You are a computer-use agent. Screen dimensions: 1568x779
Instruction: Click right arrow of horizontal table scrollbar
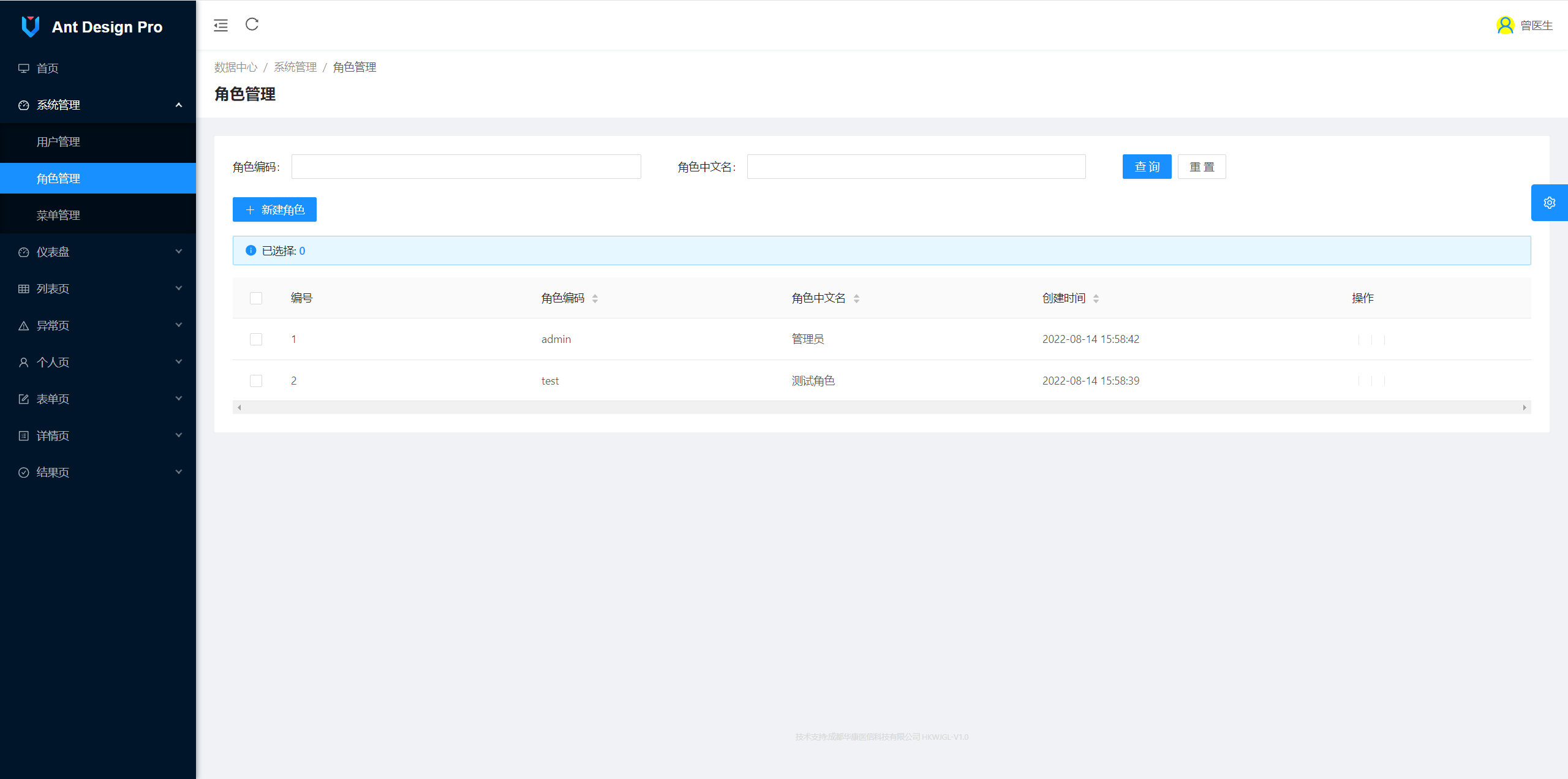[x=1525, y=407]
